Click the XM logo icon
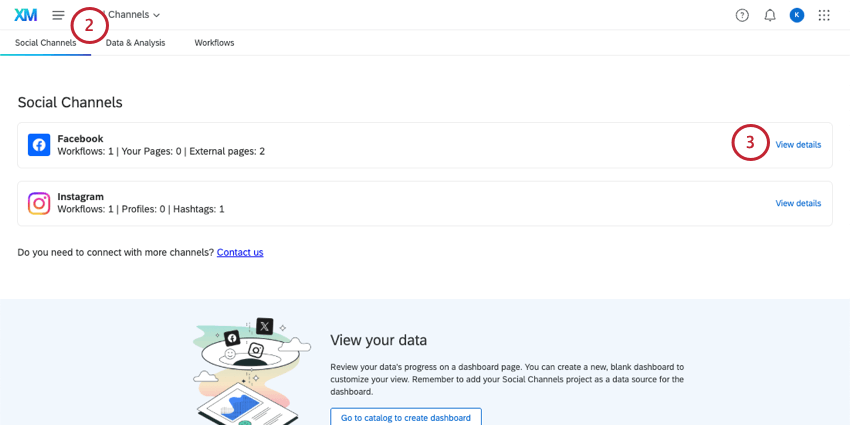The width and height of the screenshot is (850, 425). (25, 15)
